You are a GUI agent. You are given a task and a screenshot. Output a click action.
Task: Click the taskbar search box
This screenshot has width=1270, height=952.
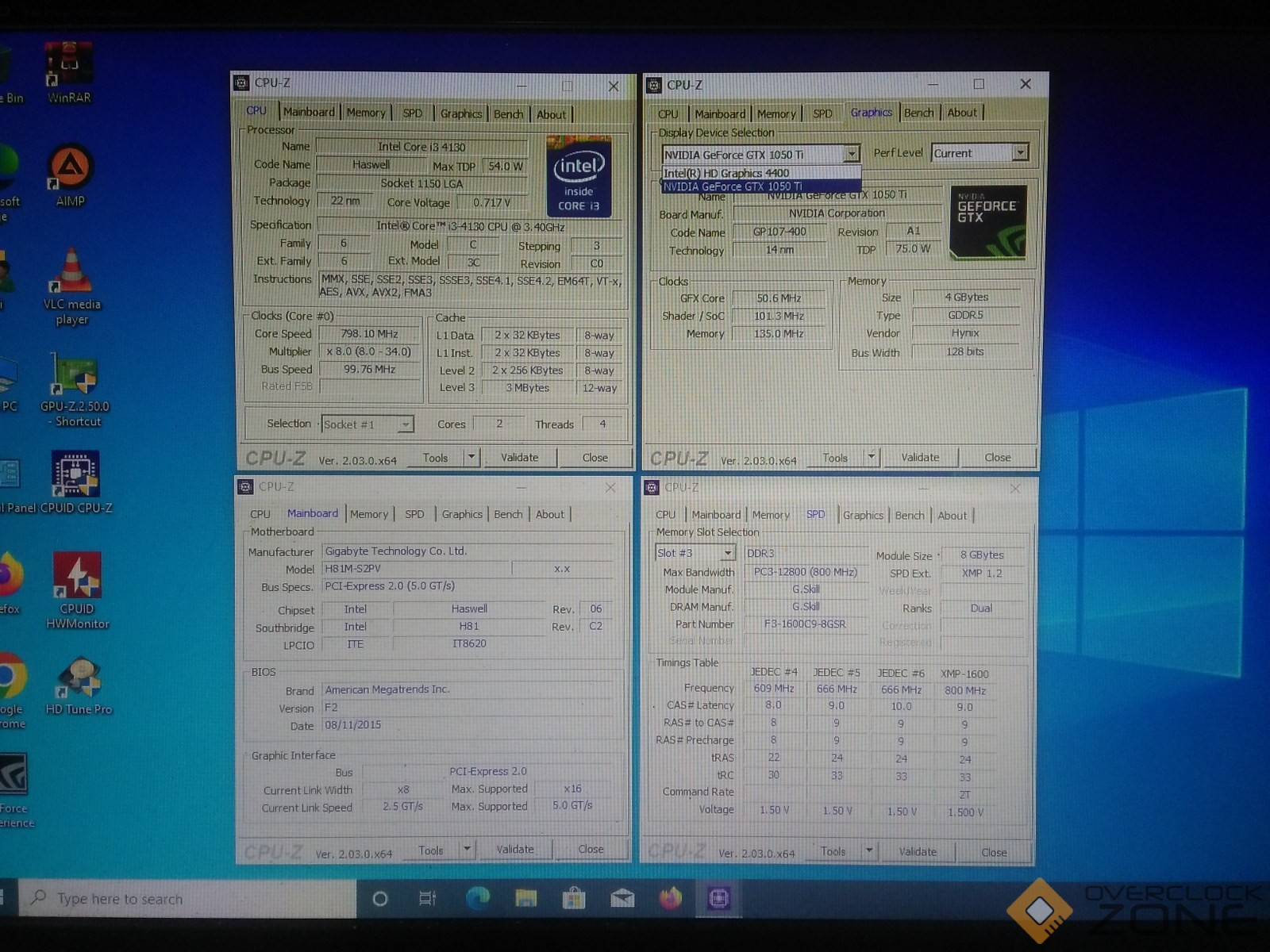[187, 899]
